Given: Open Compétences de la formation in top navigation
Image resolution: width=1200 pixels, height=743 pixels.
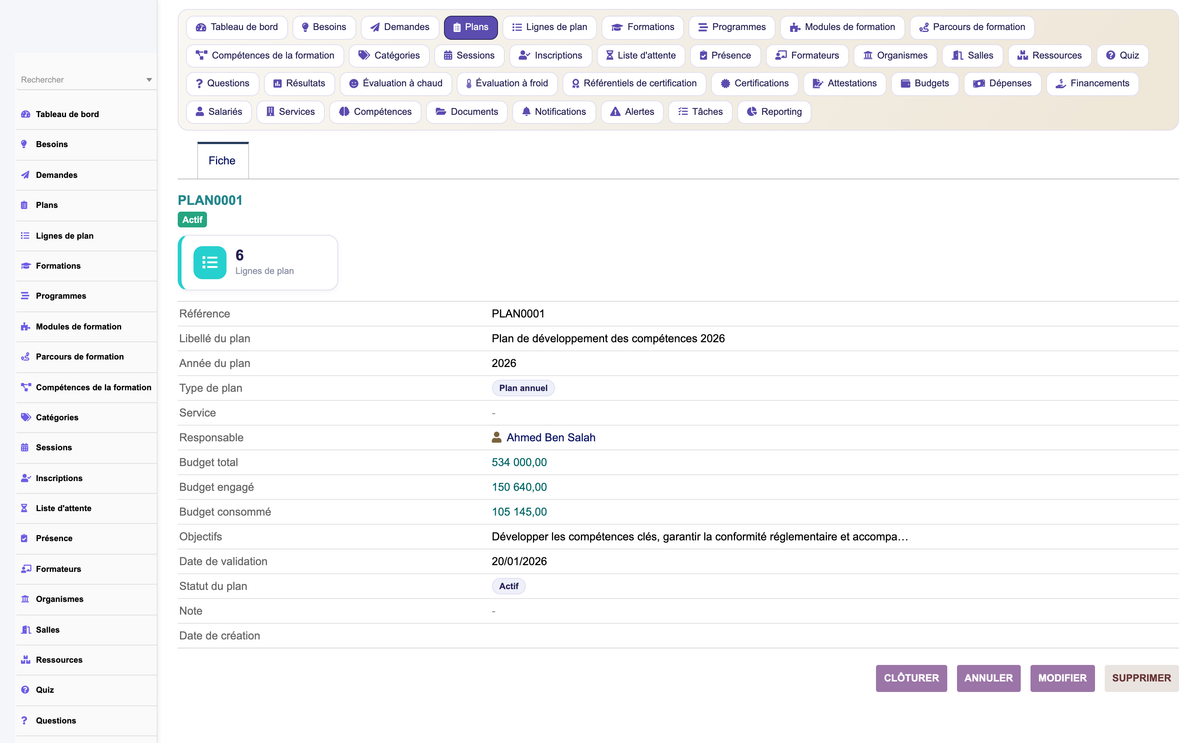Looking at the screenshot, I should click(265, 55).
